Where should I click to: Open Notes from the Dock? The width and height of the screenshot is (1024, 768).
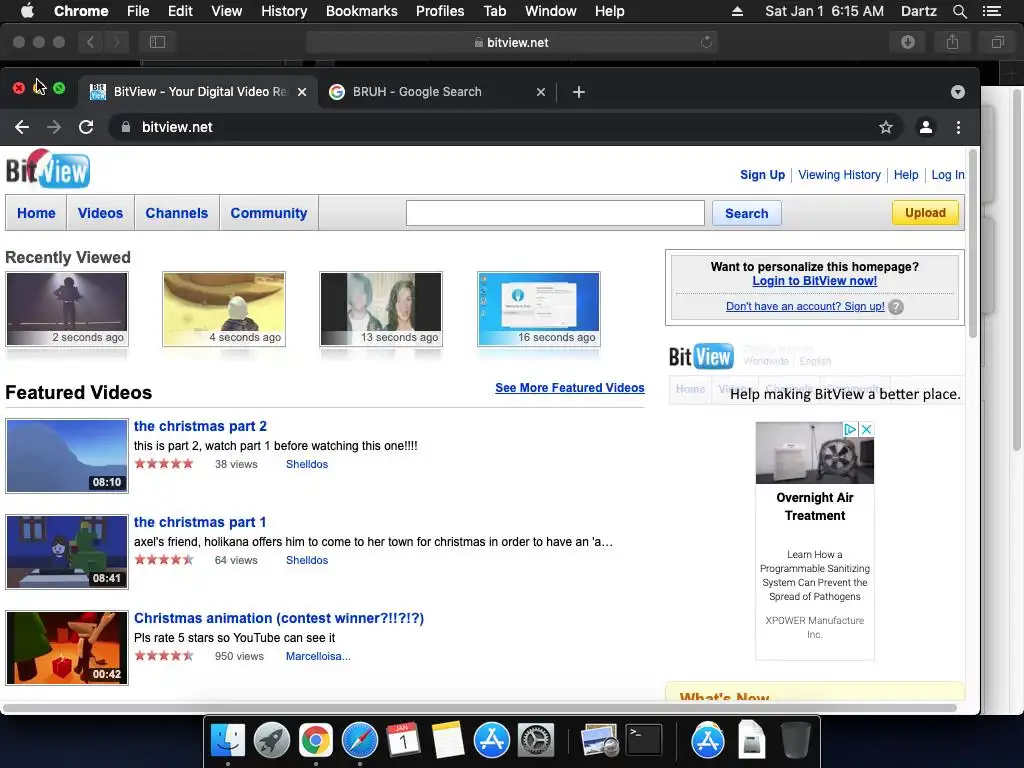tap(447, 741)
